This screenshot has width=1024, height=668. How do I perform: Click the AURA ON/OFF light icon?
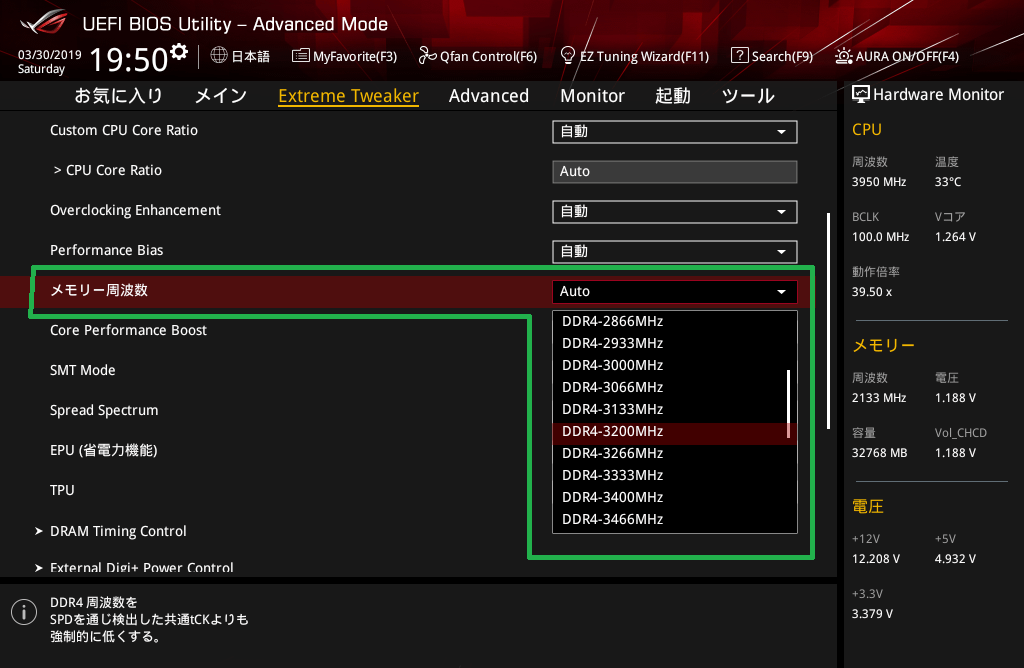pos(844,56)
